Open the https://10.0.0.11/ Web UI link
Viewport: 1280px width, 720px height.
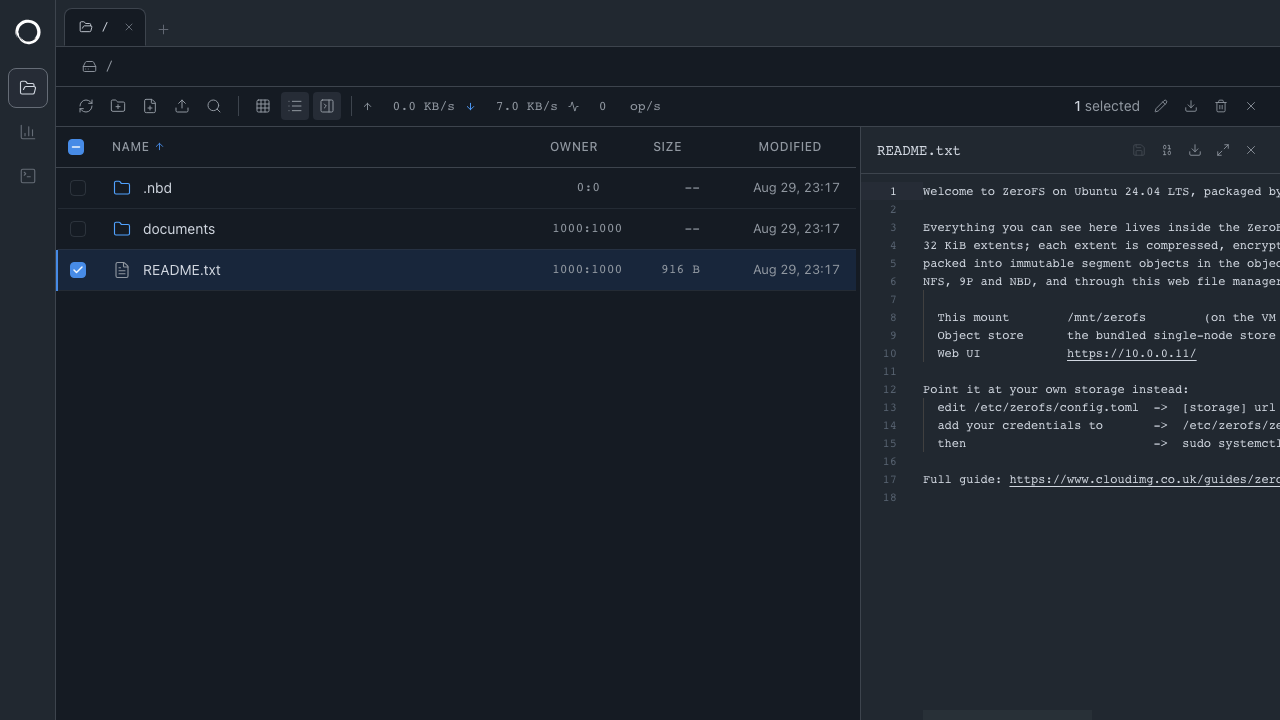click(x=1131, y=354)
